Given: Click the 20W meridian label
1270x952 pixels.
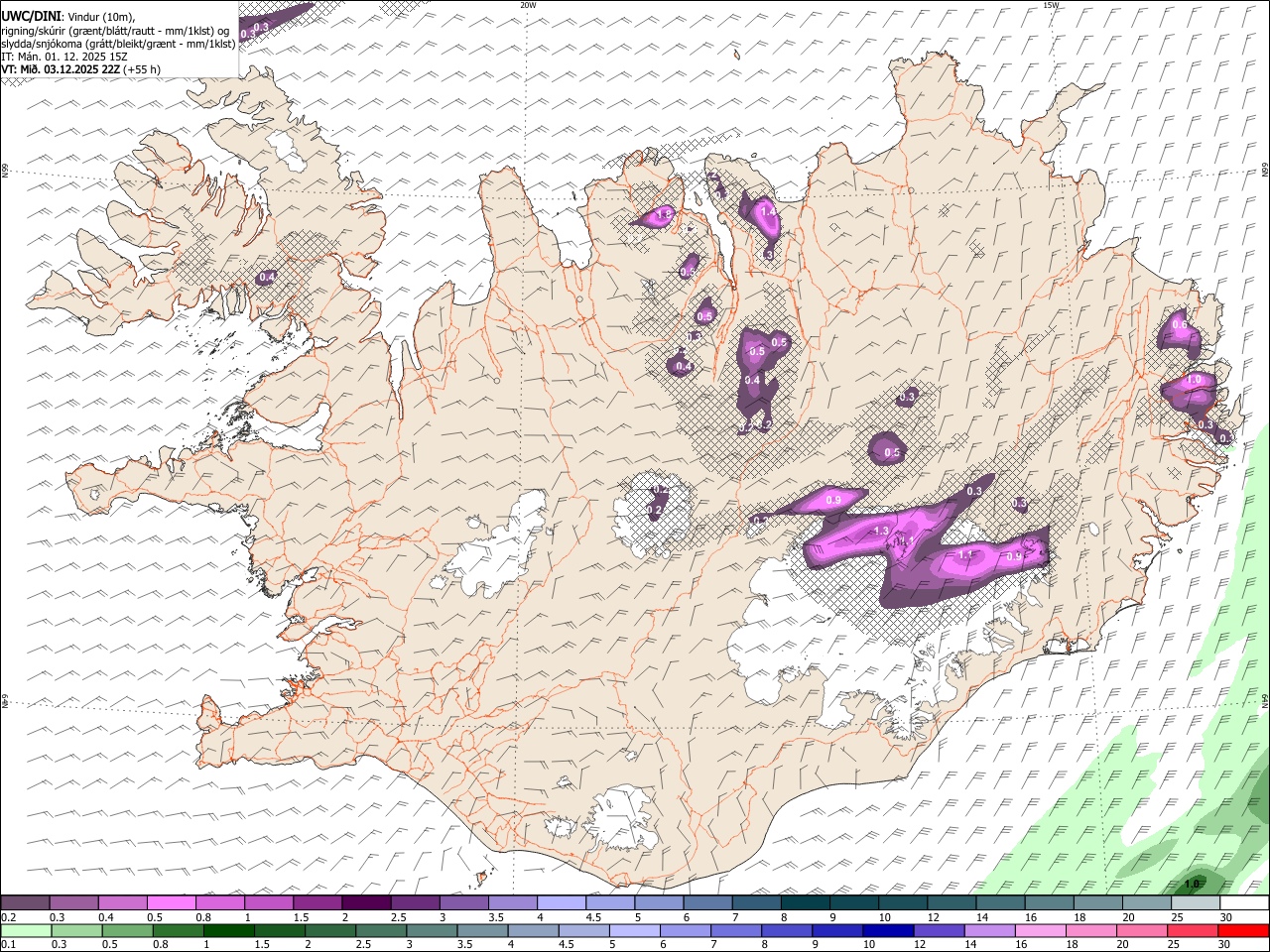Looking at the screenshot, I should point(528,5).
